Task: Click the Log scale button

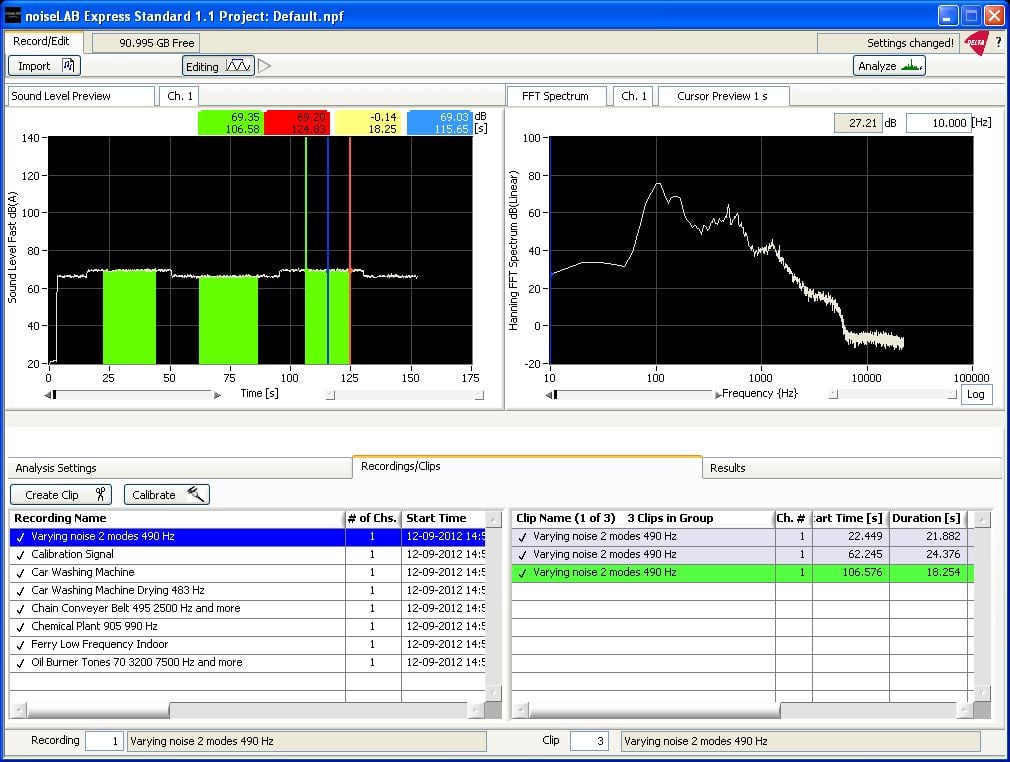Action: 975,395
